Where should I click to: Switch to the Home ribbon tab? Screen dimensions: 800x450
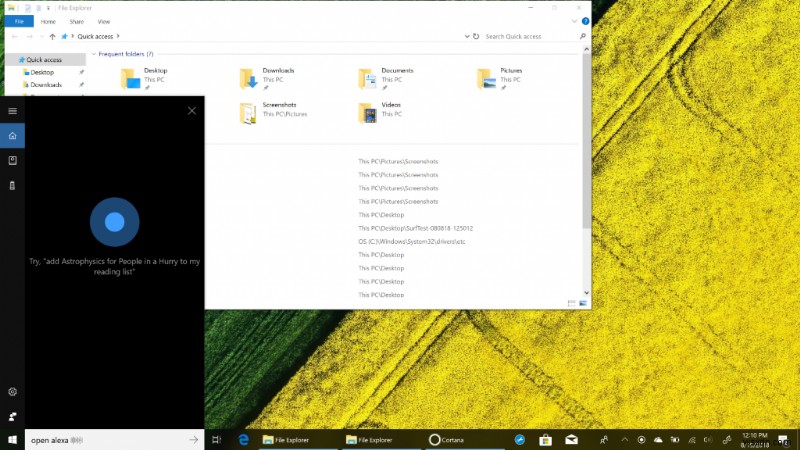pyautogui.click(x=48, y=21)
